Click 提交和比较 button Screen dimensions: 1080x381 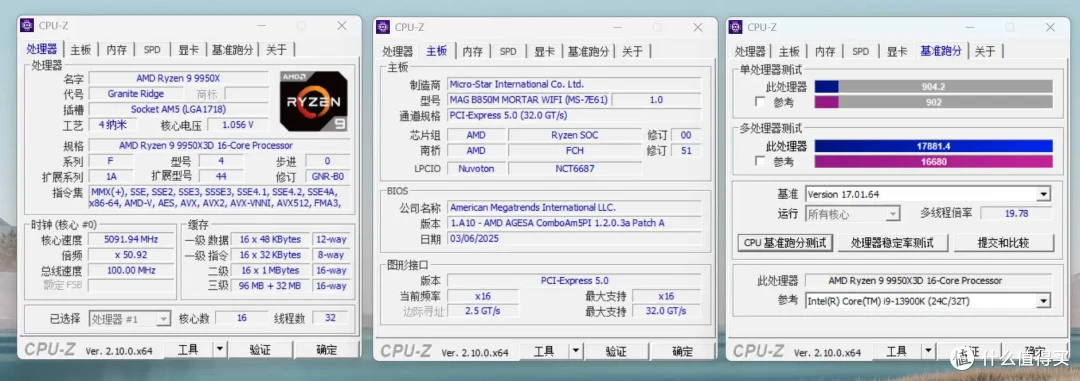pos(1003,243)
